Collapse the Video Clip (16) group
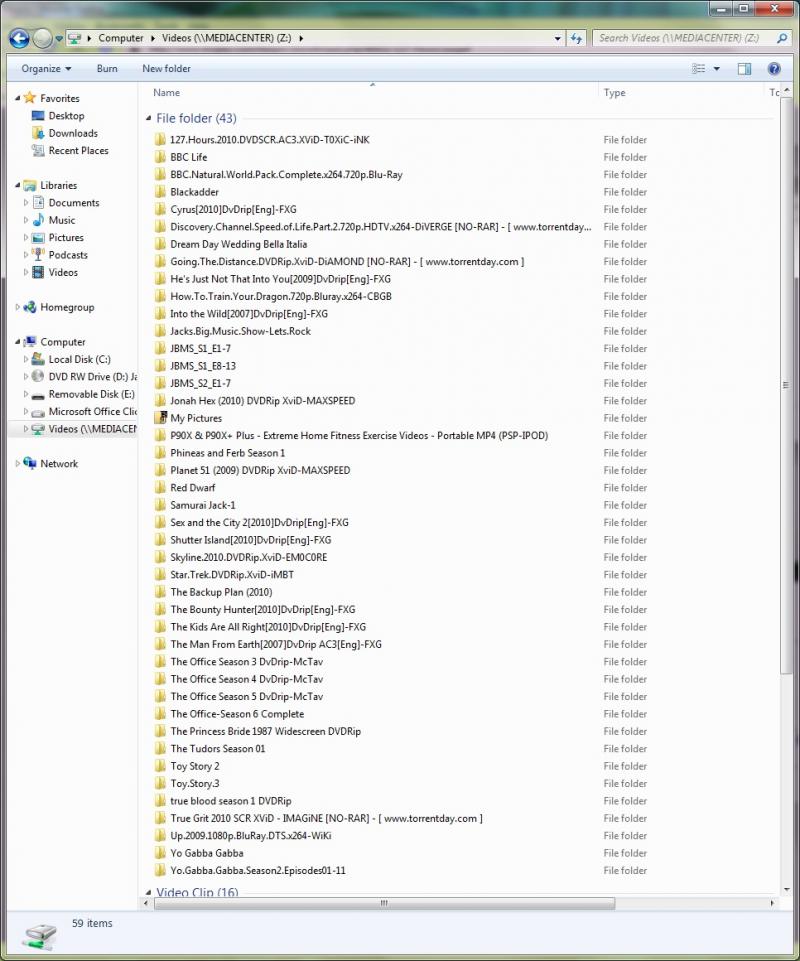The image size is (800, 961). pyautogui.click(x=148, y=892)
